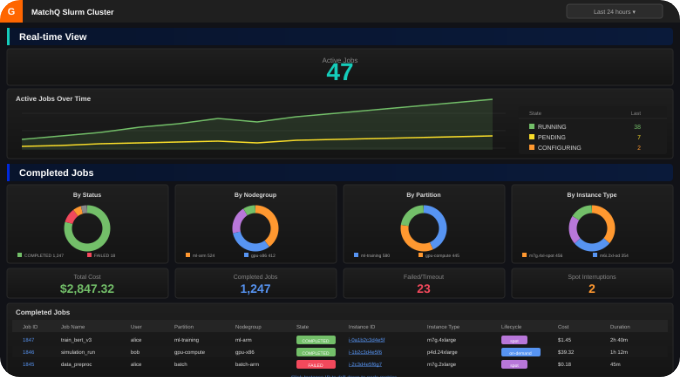The image size is (680, 377).
Task: Toggle ml-training legend entry in By Partition
Action: click(x=372, y=255)
